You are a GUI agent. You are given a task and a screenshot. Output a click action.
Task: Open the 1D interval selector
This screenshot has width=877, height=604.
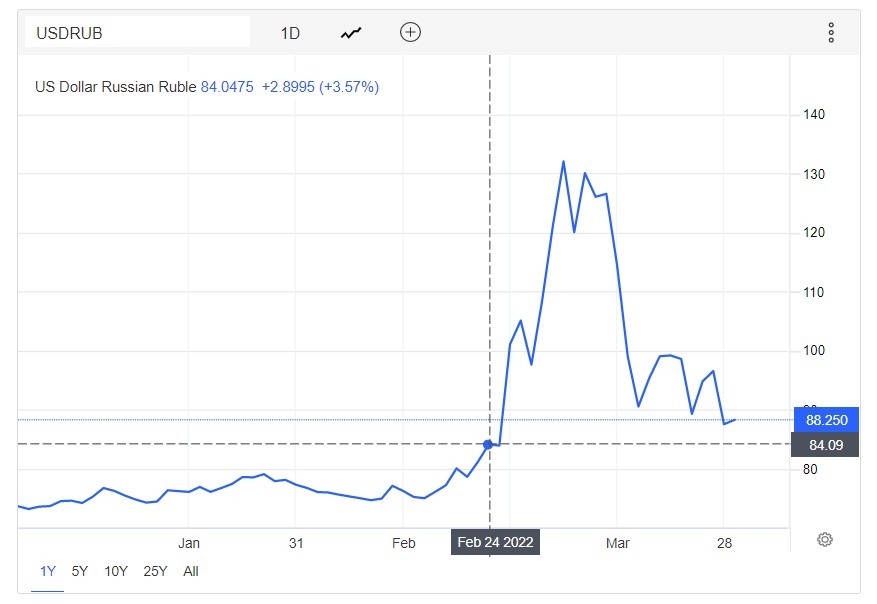(x=290, y=33)
